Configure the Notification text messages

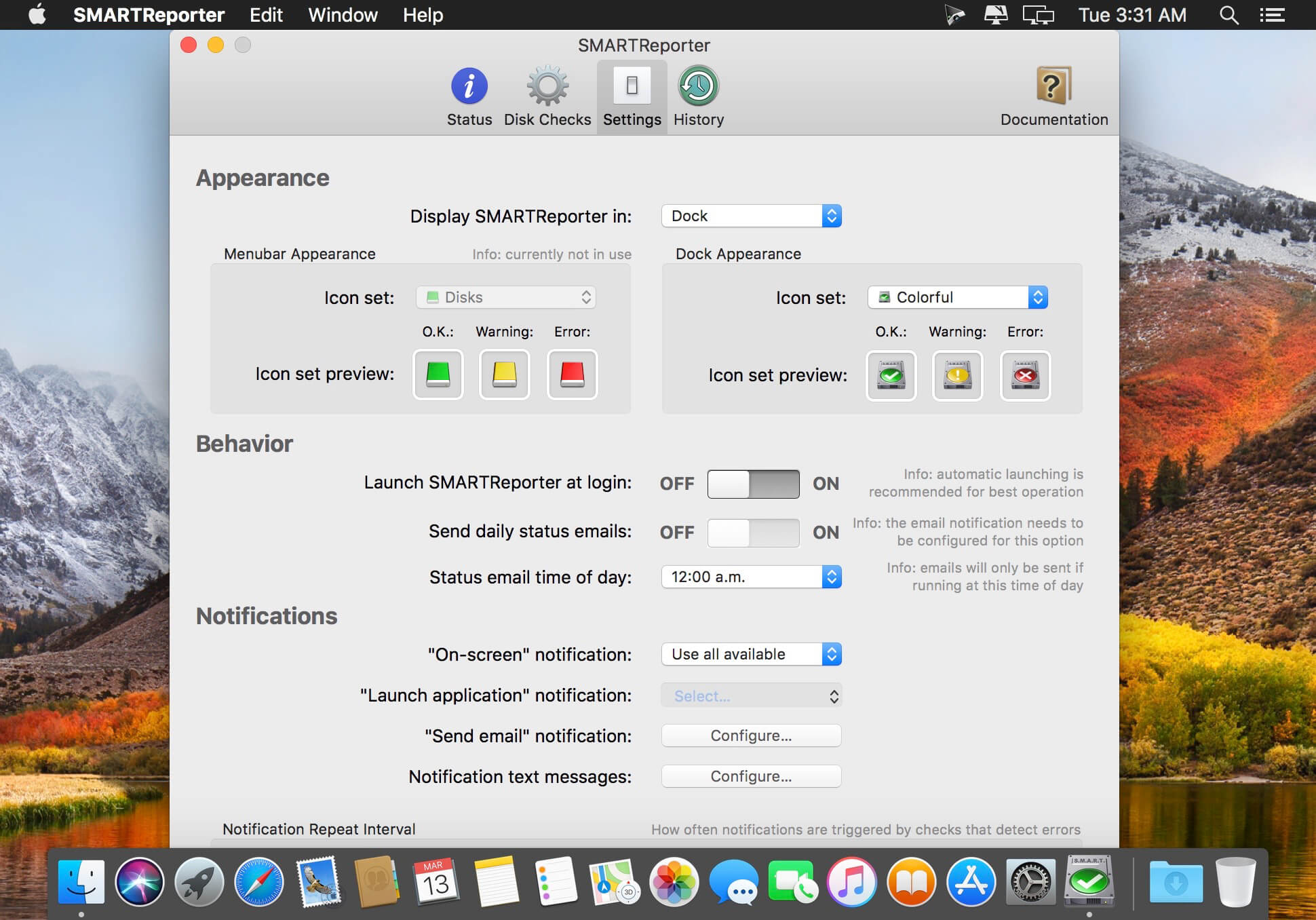(752, 776)
